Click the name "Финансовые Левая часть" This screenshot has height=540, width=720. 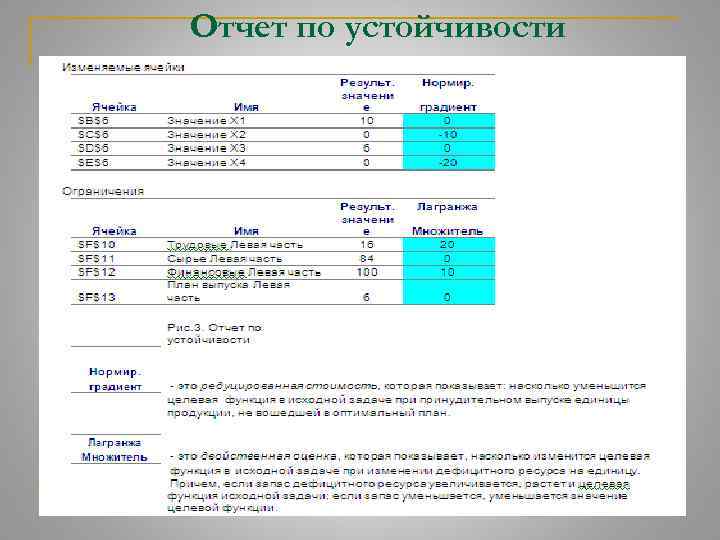244,273
